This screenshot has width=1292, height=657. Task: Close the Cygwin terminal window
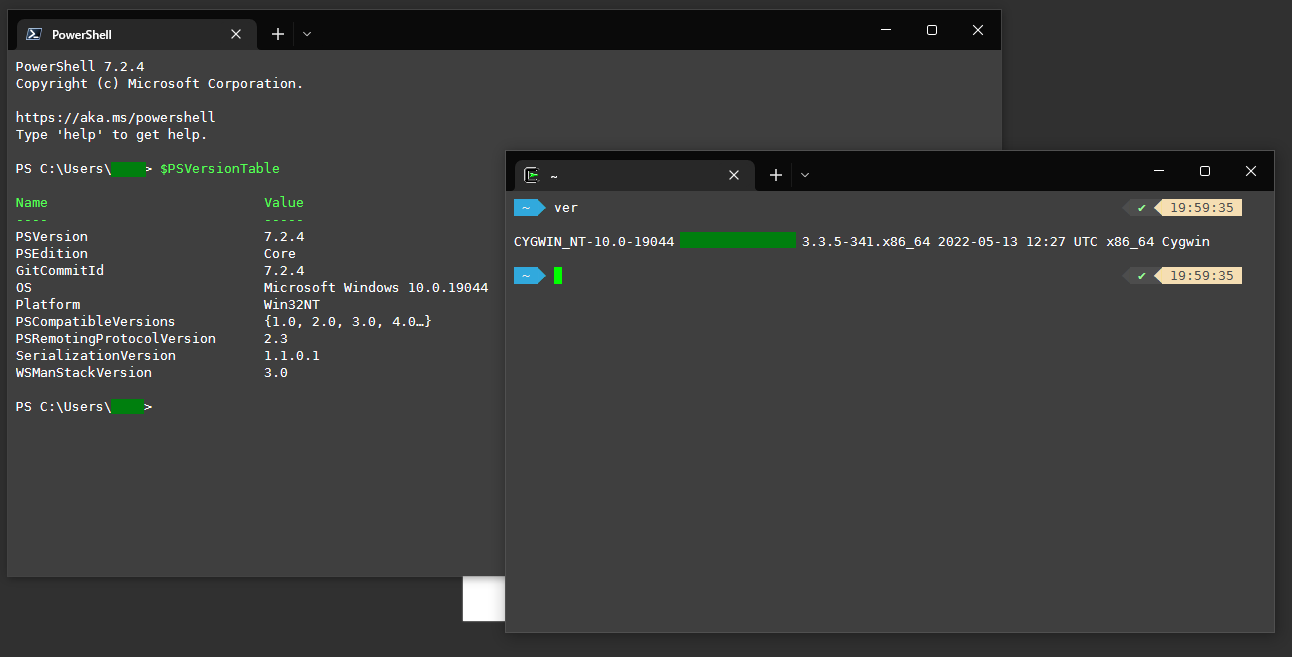coord(1251,171)
